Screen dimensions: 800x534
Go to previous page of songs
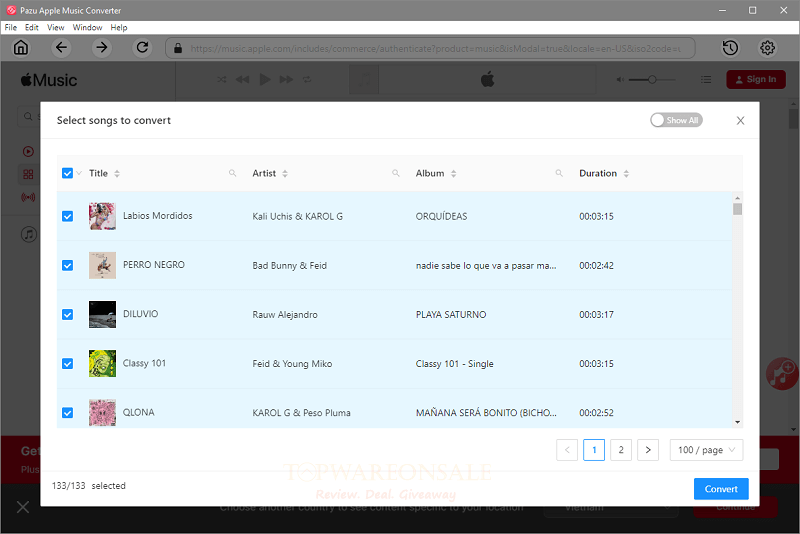567,450
